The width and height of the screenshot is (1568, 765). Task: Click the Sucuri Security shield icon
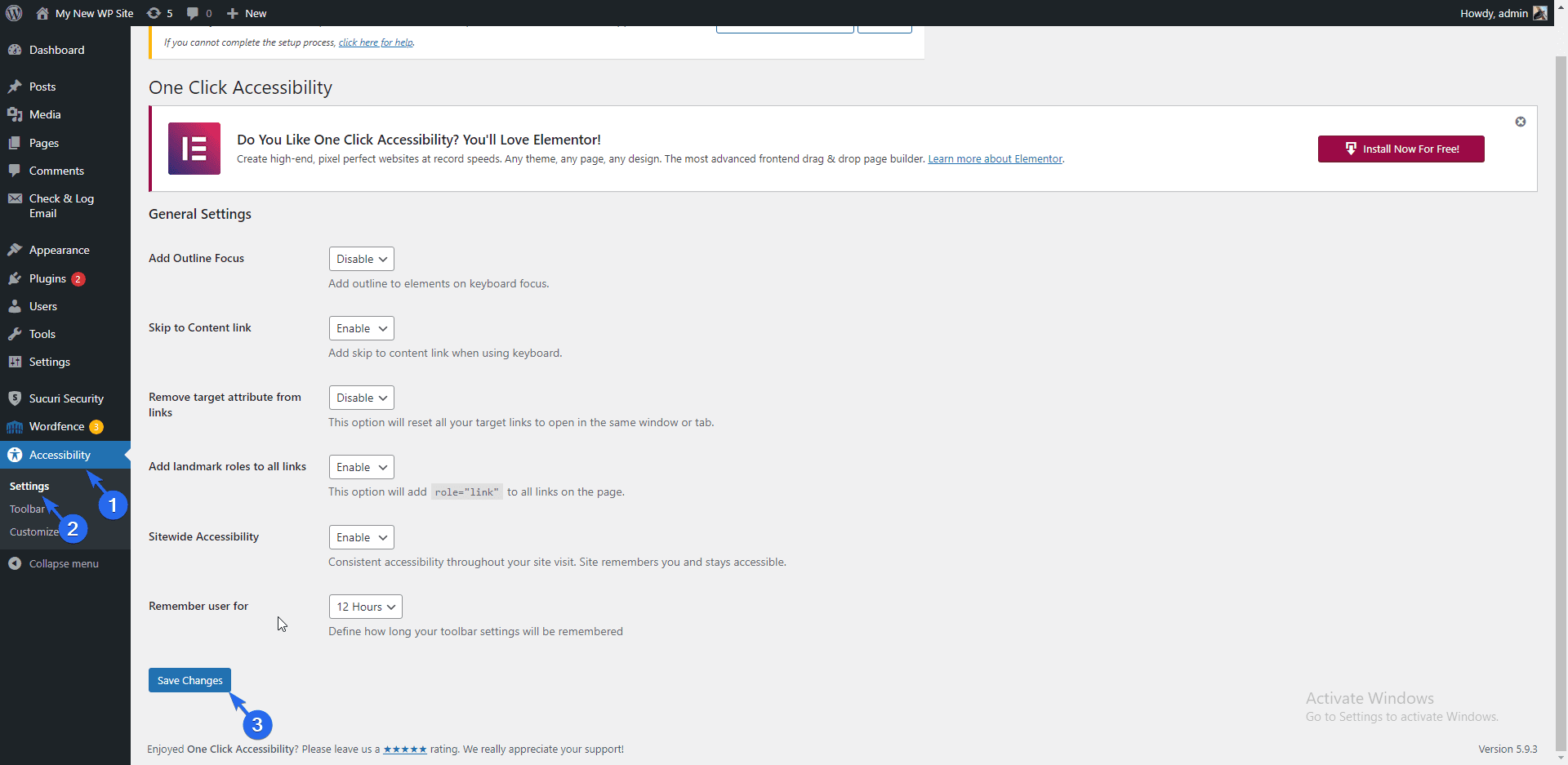coord(15,398)
